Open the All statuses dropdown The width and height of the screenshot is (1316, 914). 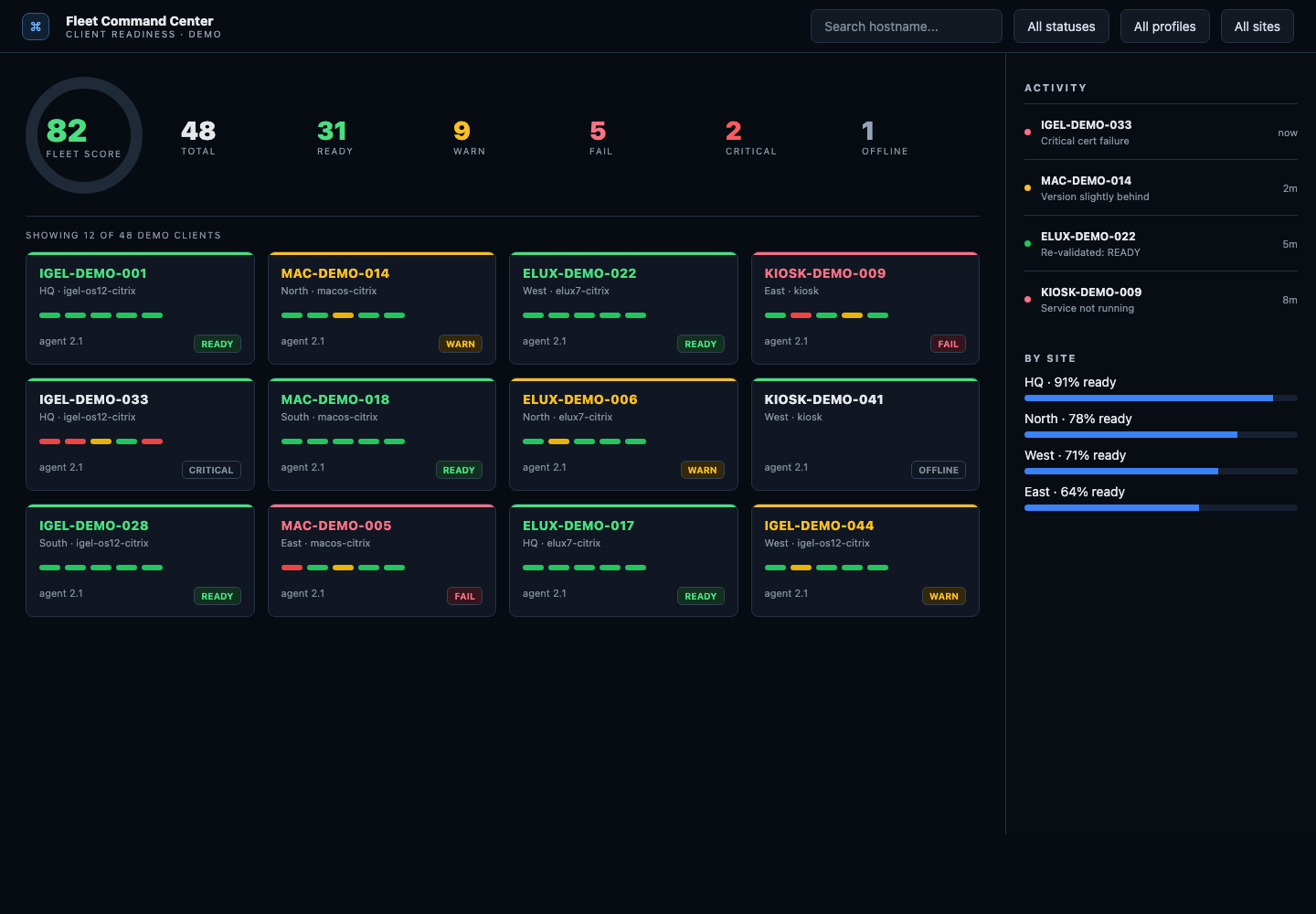click(x=1061, y=27)
